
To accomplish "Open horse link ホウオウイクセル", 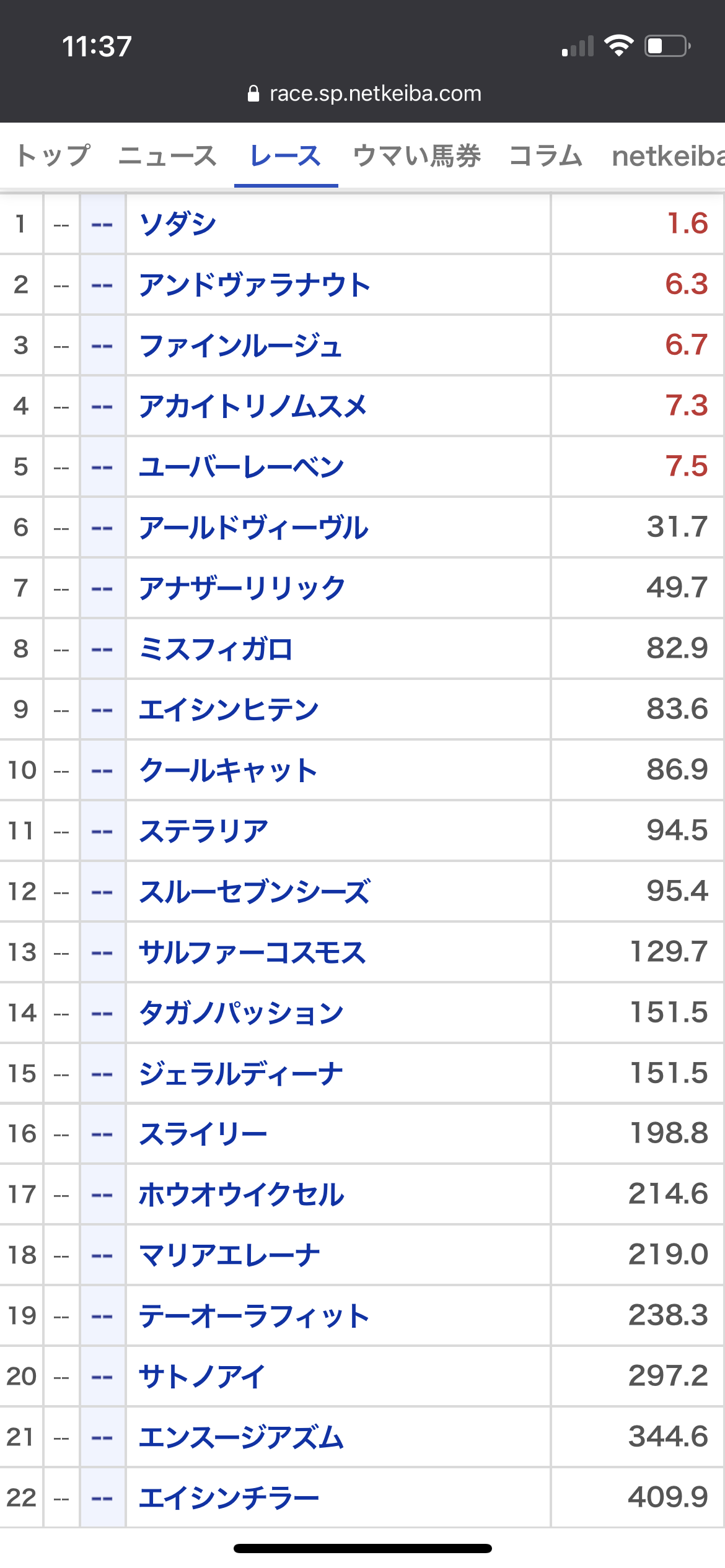I will point(241,1195).
